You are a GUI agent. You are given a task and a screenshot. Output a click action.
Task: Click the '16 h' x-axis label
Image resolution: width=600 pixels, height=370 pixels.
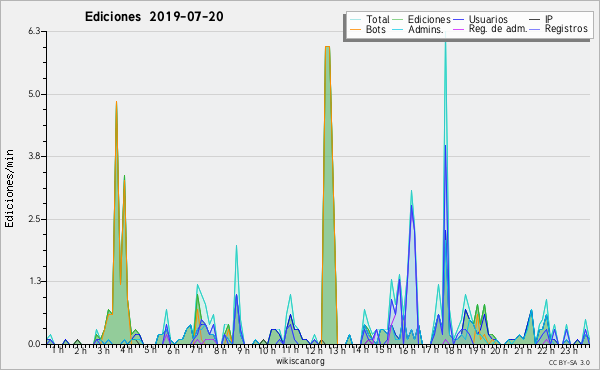pos(407,350)
